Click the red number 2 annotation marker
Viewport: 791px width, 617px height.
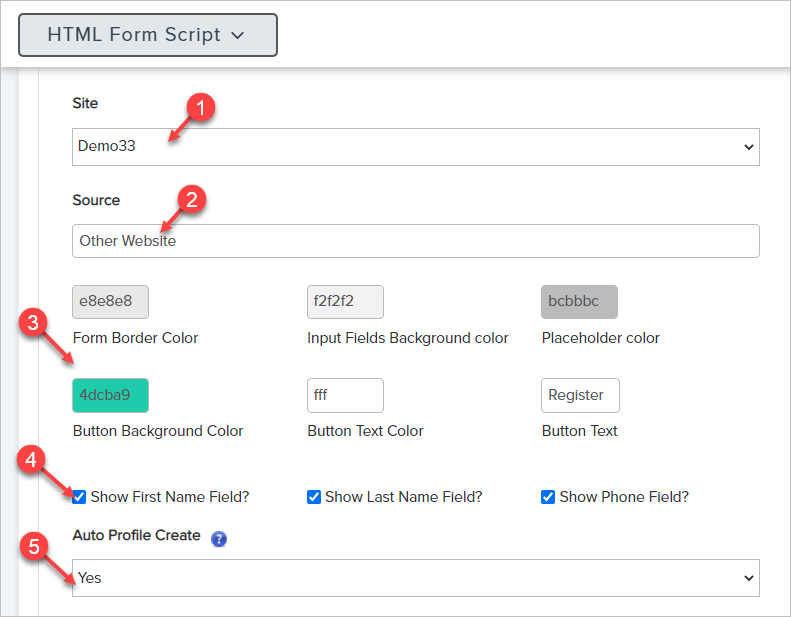191,199
